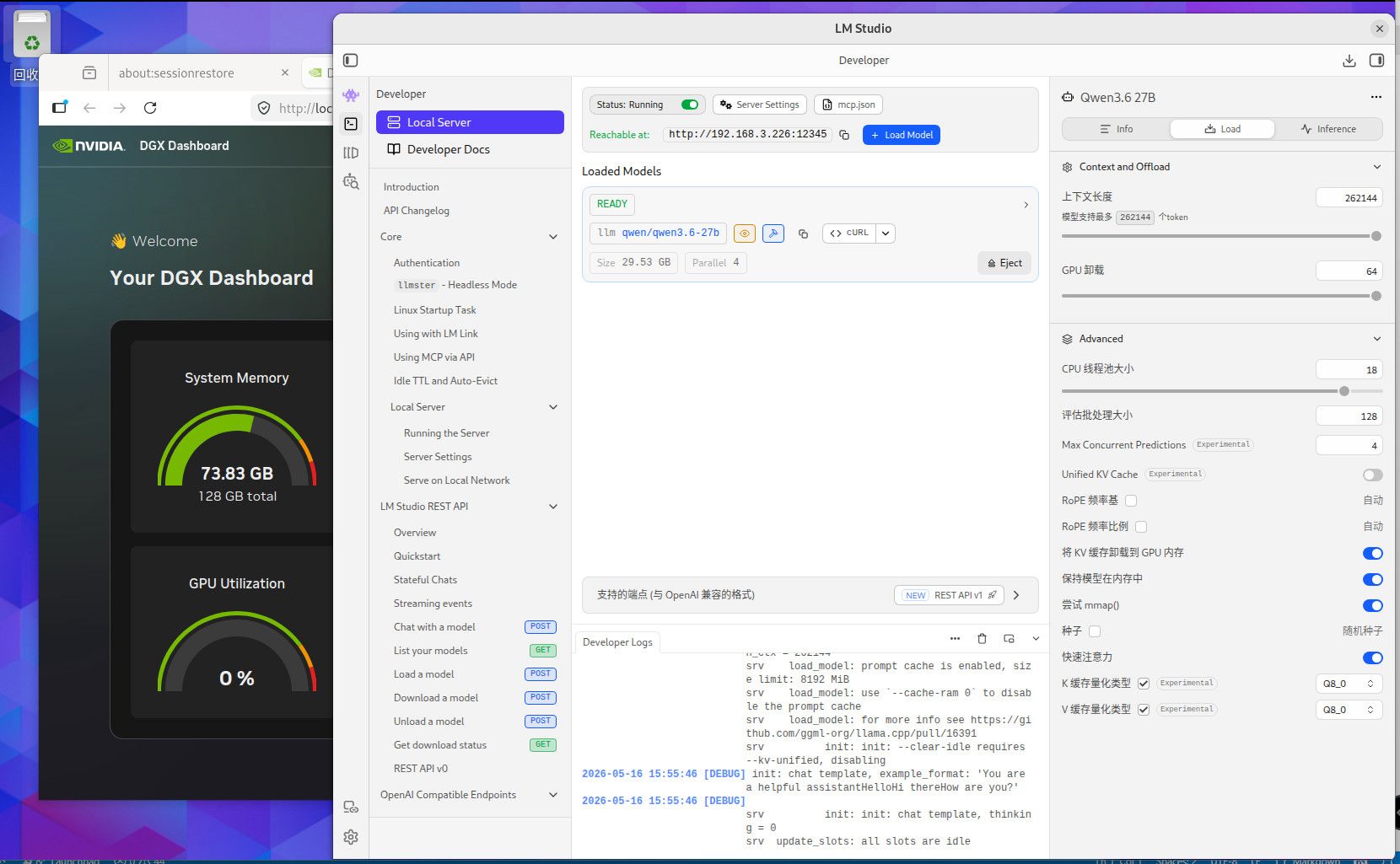Toggle the 快速注意力 switch

tap(1373, 657)
